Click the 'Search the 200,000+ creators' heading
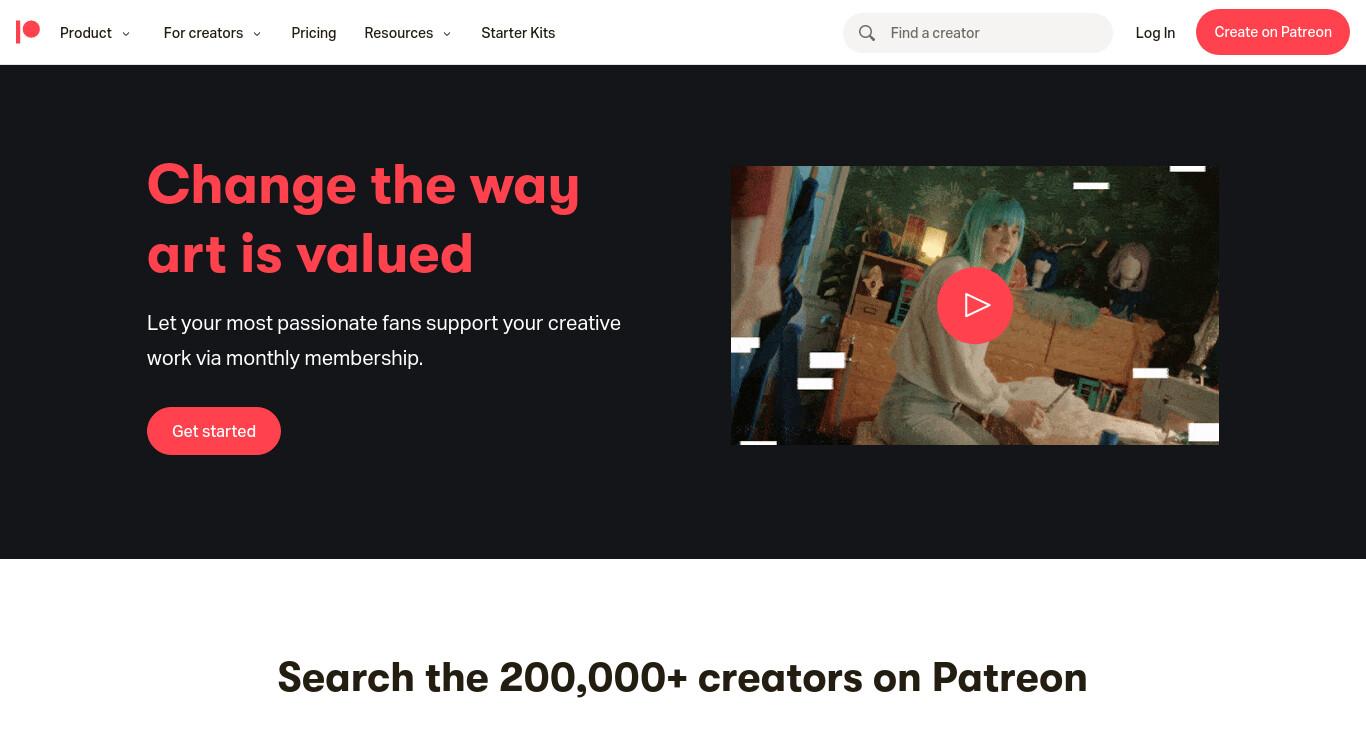This screenshot has height=738, width=1366. [x=682, y=677]
